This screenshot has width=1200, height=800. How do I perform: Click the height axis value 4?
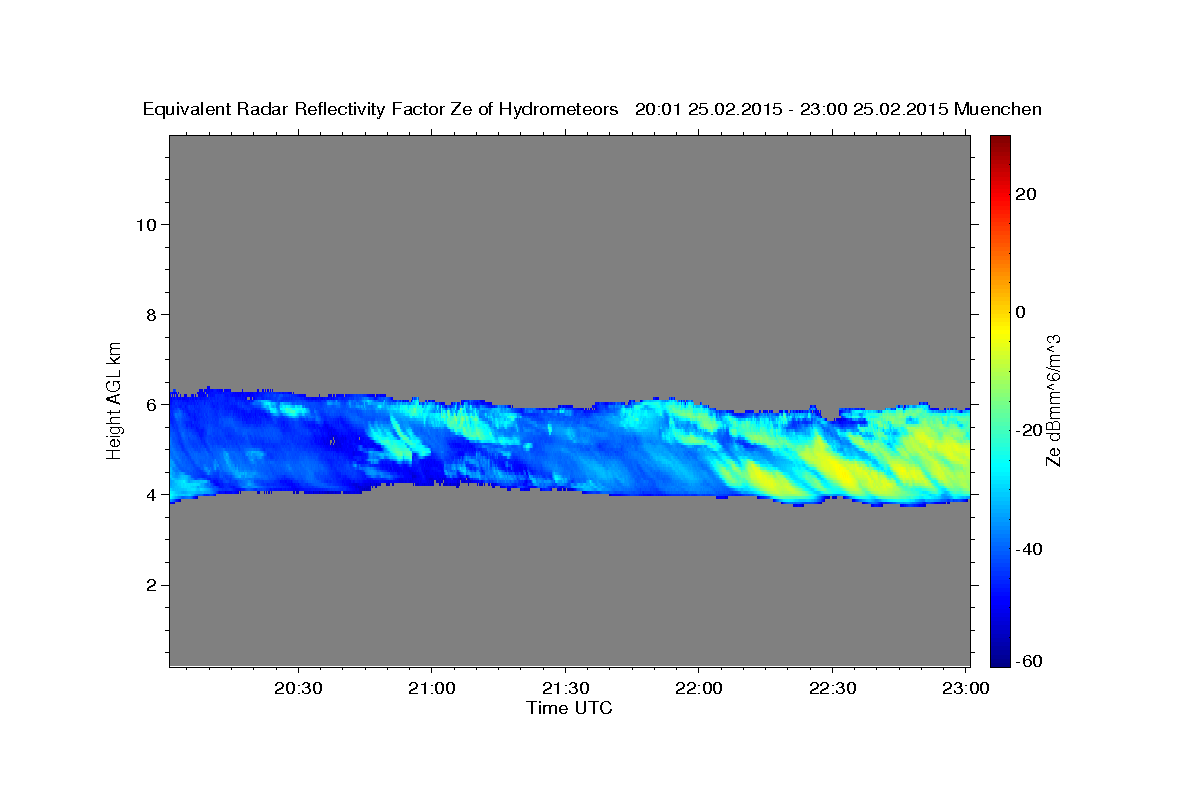(x=151, y=494)
